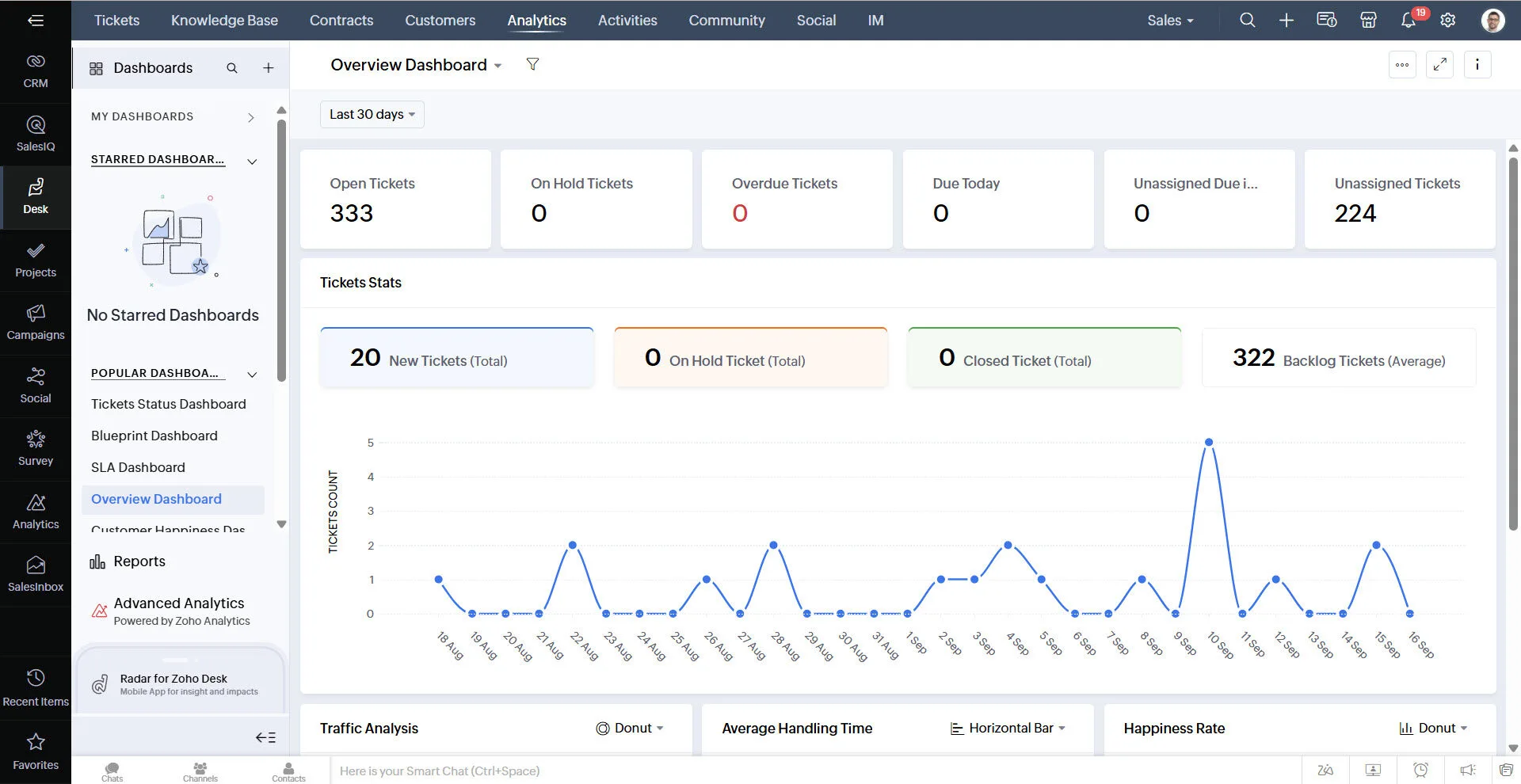Add a new dashboard with plus icon
Image resolution: width=1521 pixels, height=784 pixels.
[269, 68]
